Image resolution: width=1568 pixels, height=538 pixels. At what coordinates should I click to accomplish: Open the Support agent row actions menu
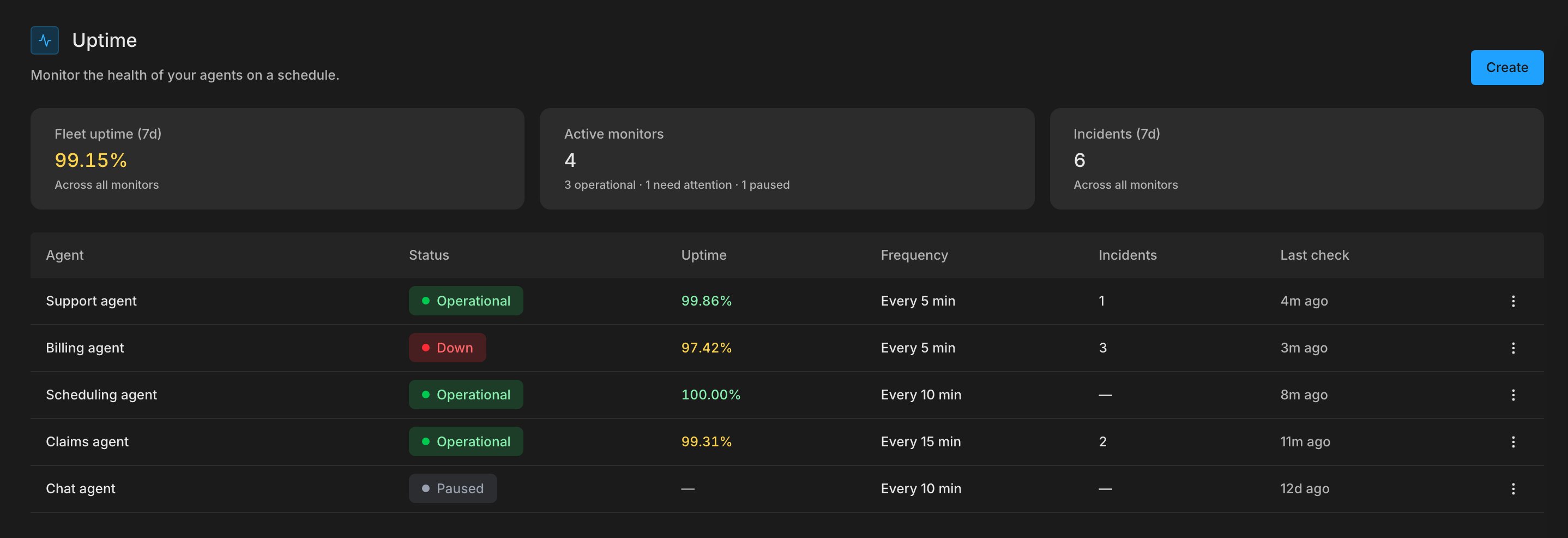click(1512, 301)
